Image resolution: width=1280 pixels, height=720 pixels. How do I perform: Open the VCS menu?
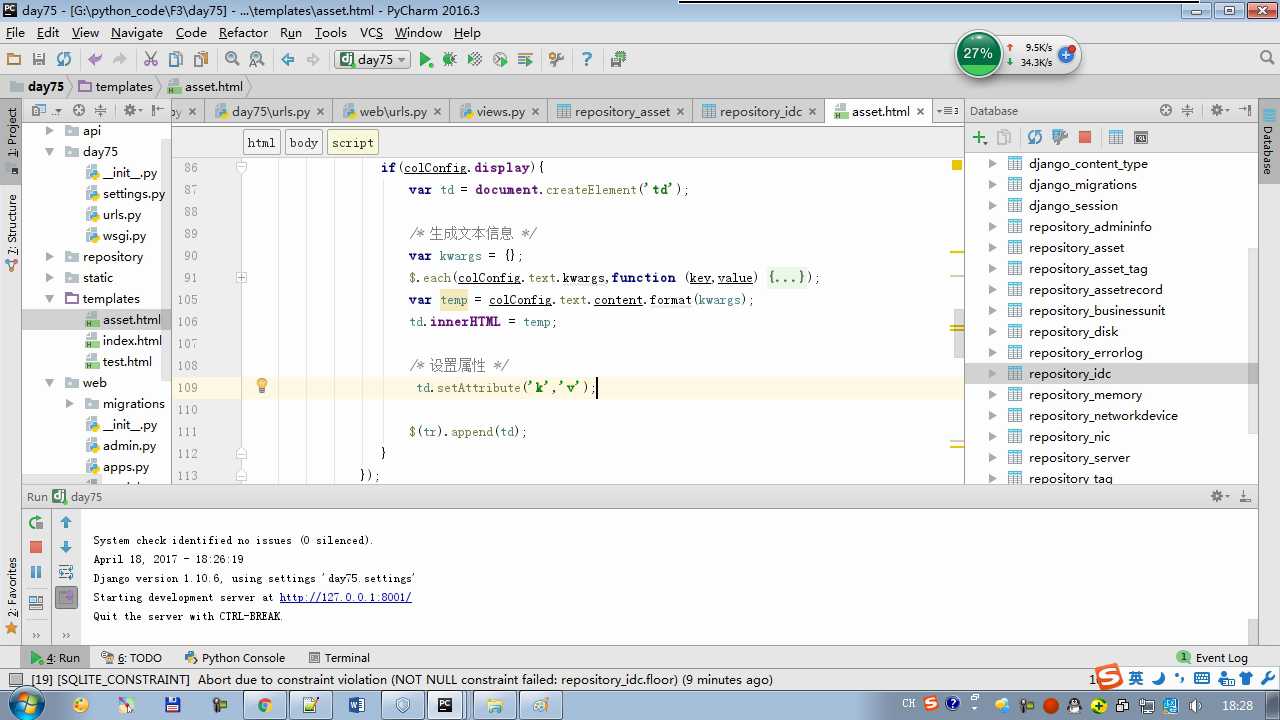[371, 33]
